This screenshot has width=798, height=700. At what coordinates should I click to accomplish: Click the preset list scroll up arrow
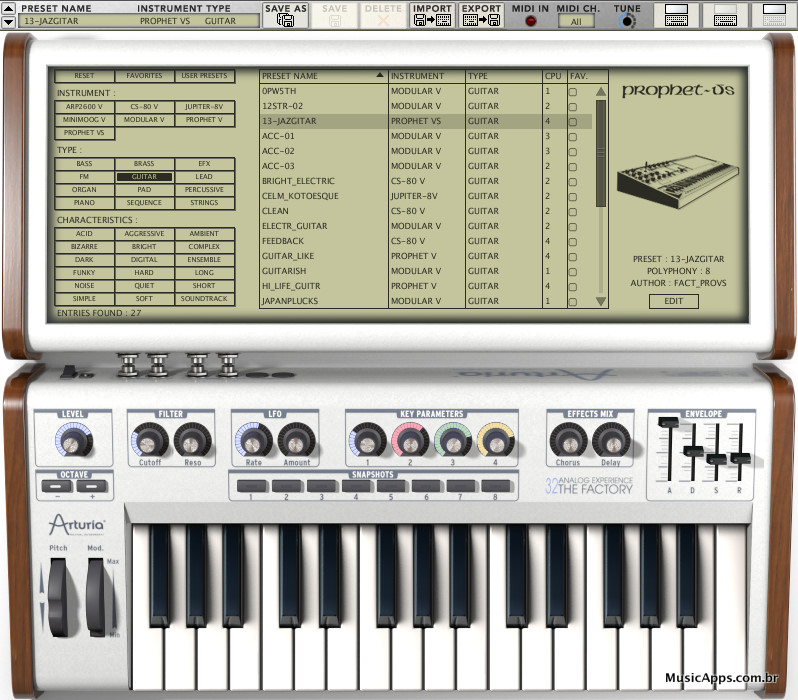tap(601, 92)
